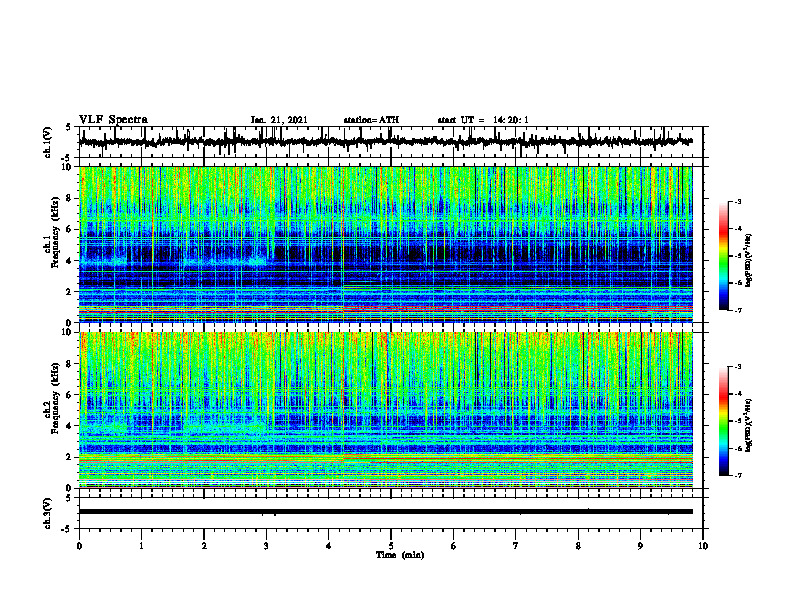The height and width of the screenshot is (612, 792).
Task: Click the "Time (min)" axis label
Action: [x=400, y=555]
